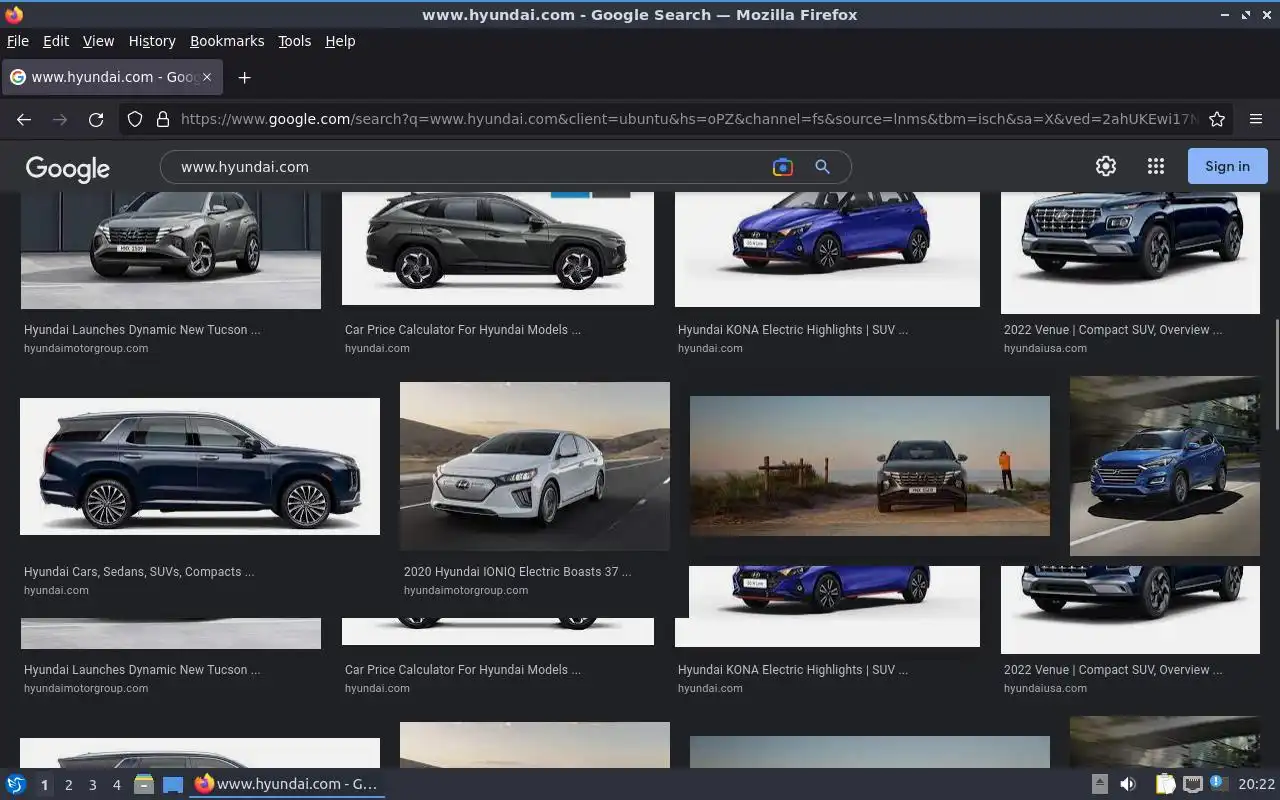
Task: Open the Google apps grid
Action: [1156, 166]
